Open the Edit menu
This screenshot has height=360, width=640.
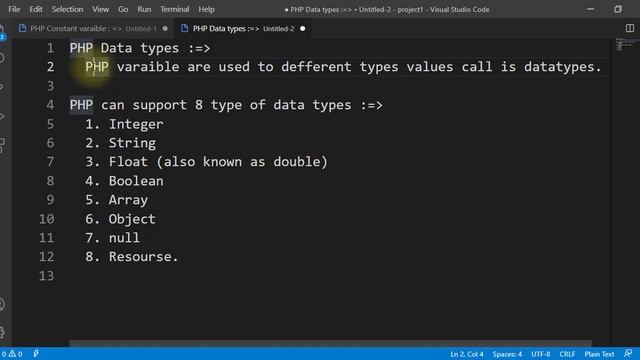click(36, 9)
